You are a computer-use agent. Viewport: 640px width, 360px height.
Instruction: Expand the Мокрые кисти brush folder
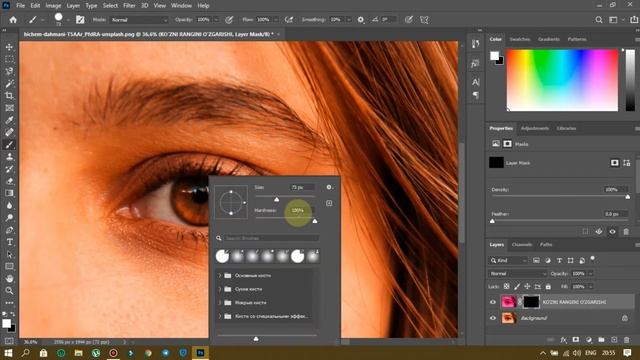pyautogui.click(x=220, y=302)
